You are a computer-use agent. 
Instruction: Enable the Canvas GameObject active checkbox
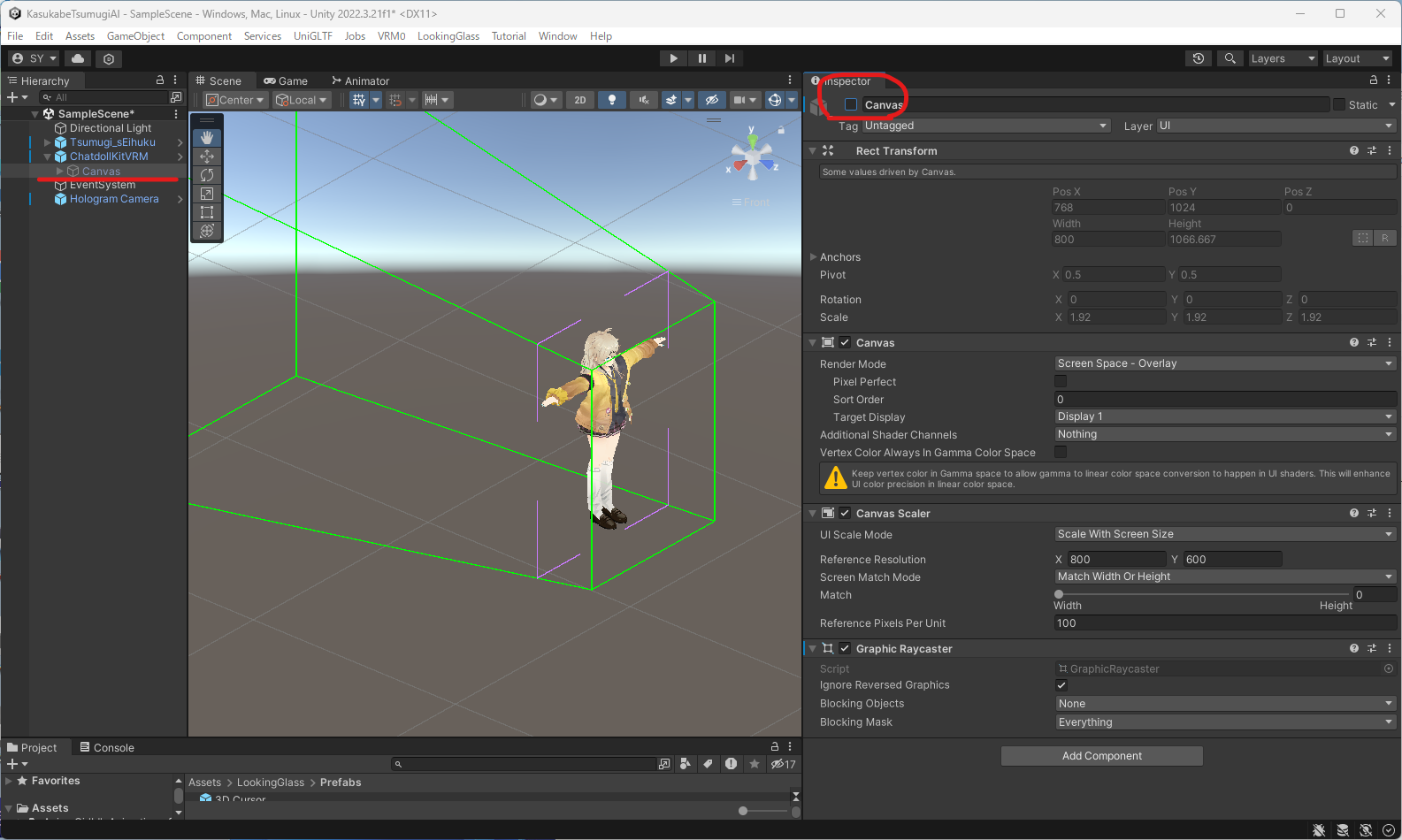tap(851, 104)
